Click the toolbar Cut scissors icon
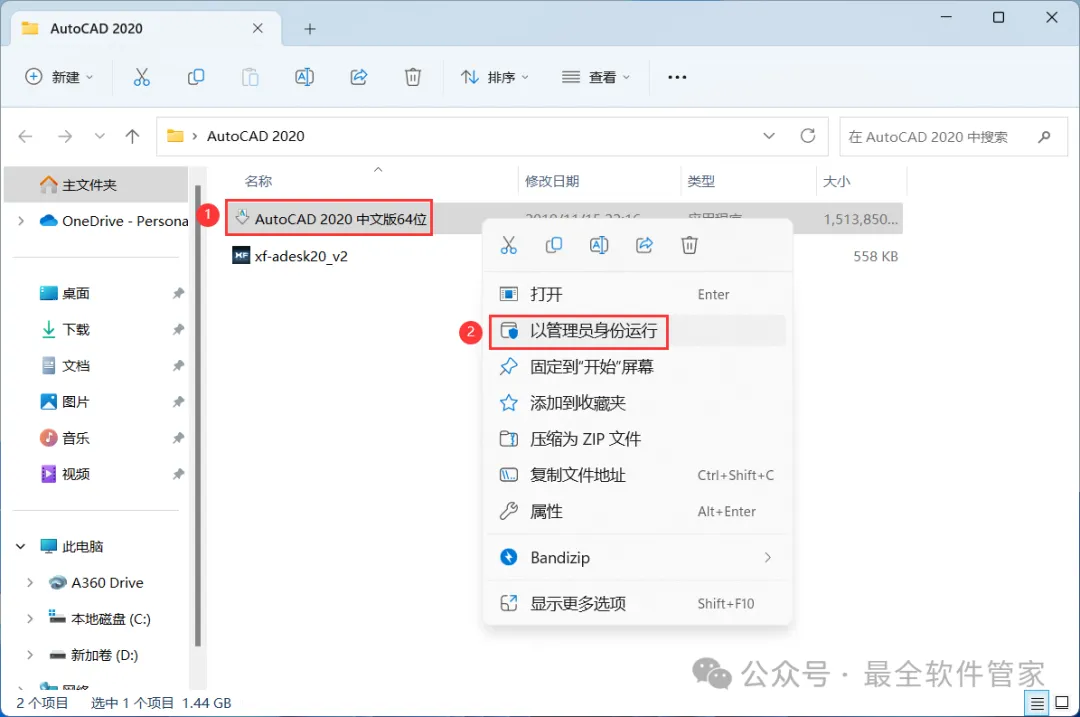 (141, 77)
